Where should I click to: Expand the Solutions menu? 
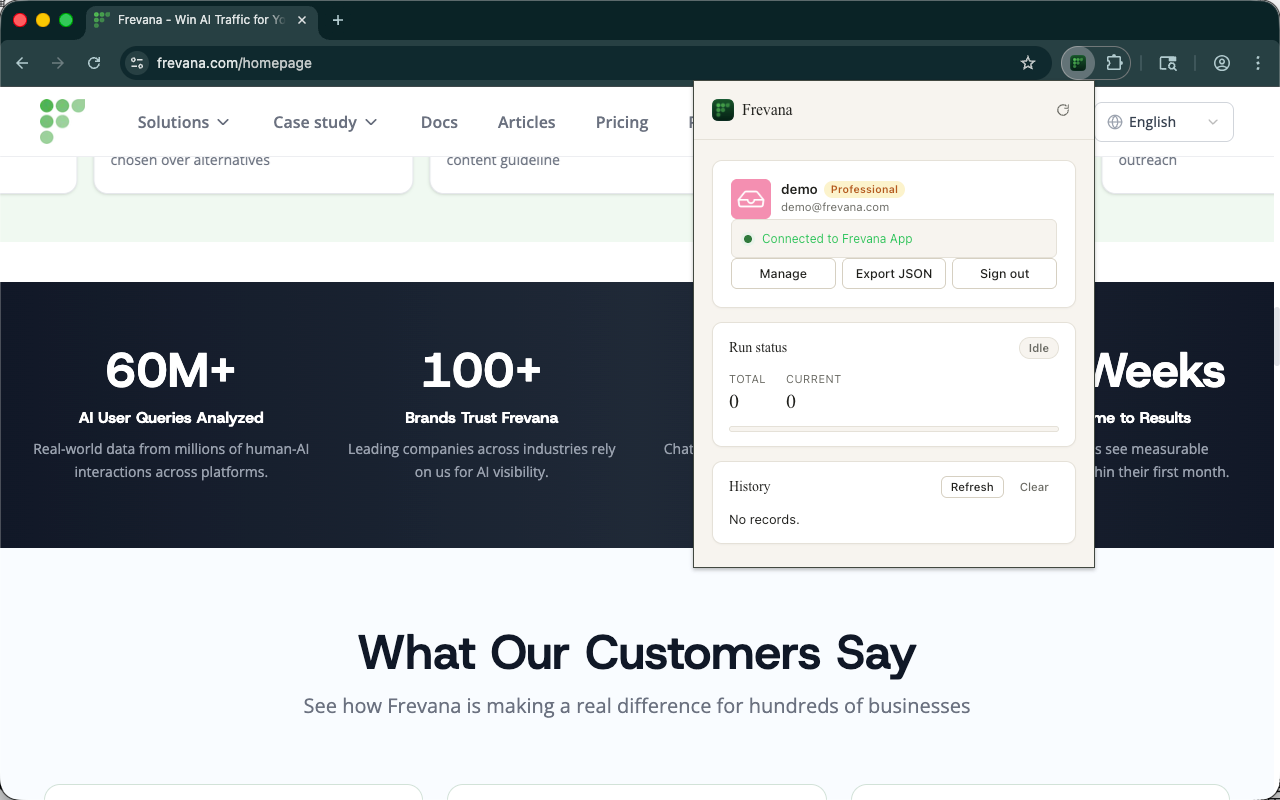(x=183, y=122)
